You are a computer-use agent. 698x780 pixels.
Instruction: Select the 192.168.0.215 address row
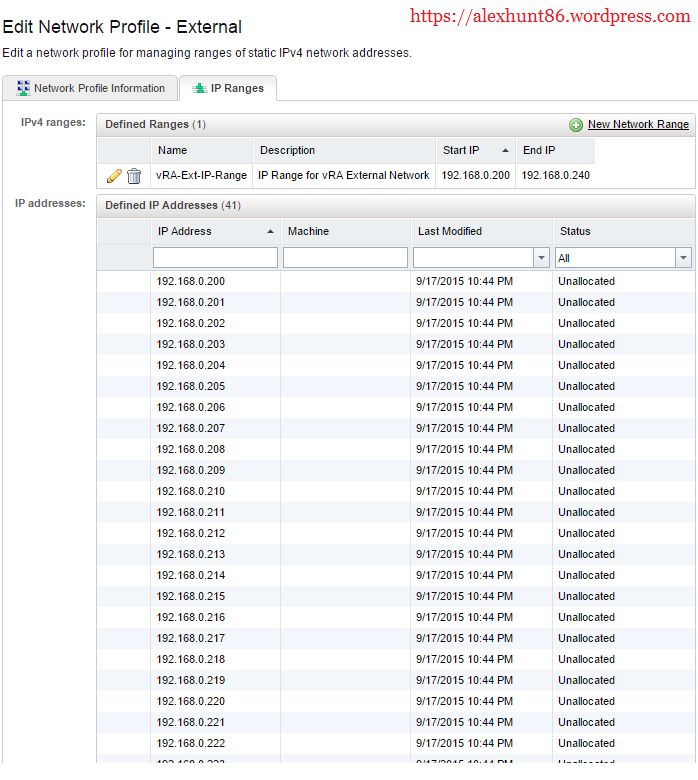[x=191, y=596]
